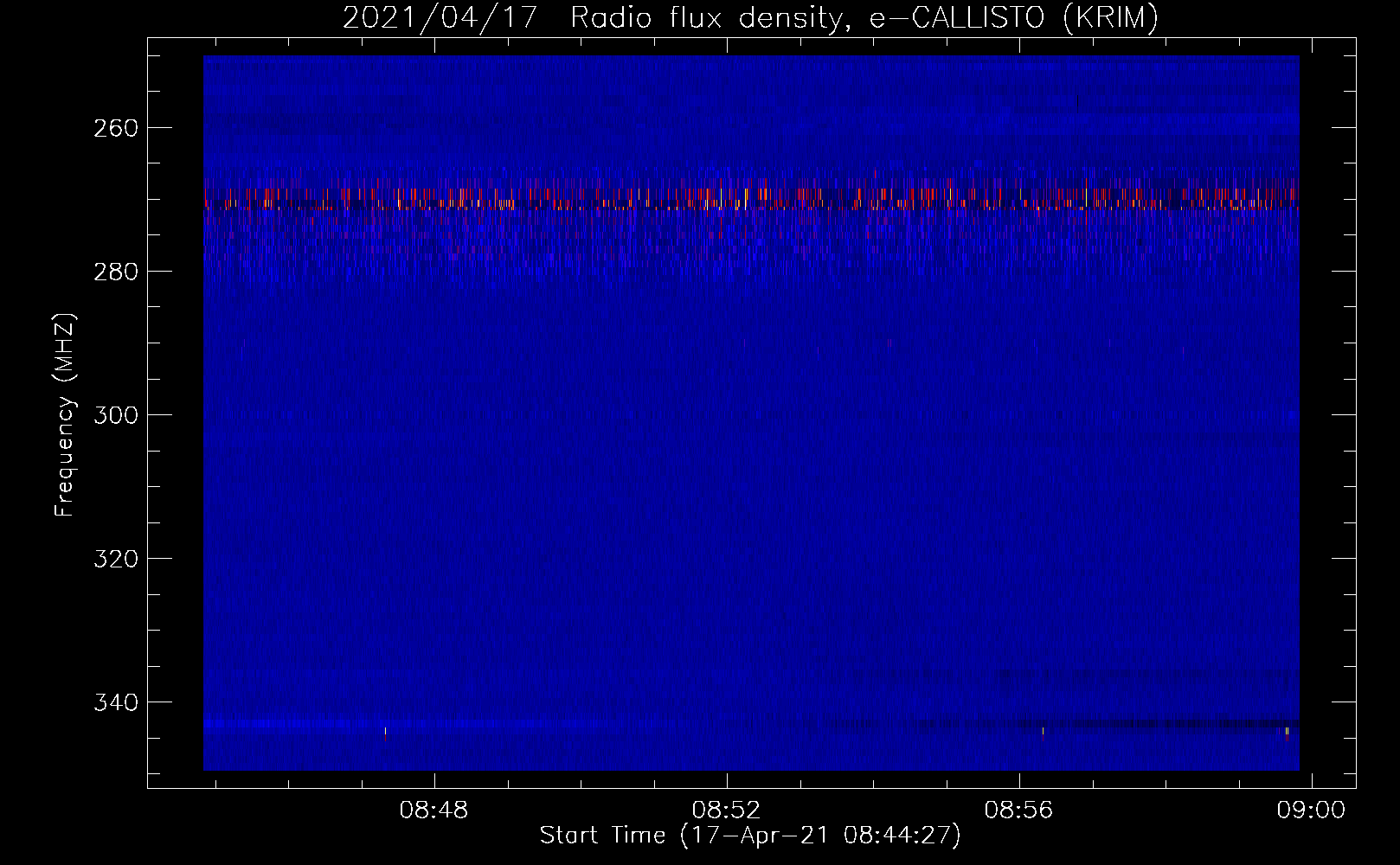Click the 340 frequency tick label
Image resolution: width=1400 pixels, height=865 pixels.
[x=115, y=702]
